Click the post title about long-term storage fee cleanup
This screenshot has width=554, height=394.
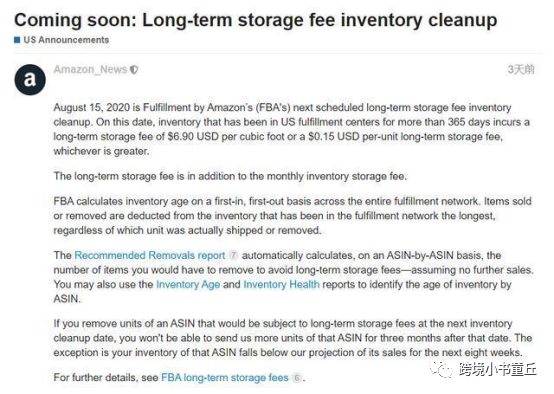[255, 20]
